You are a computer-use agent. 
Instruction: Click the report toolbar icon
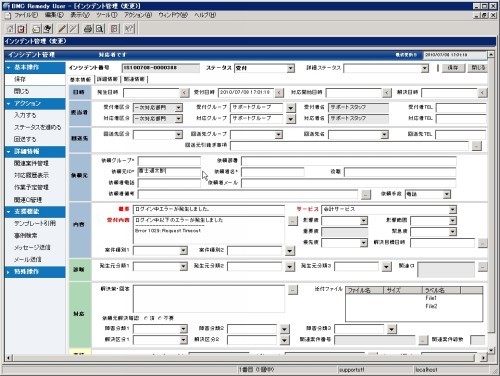point(114,29)
